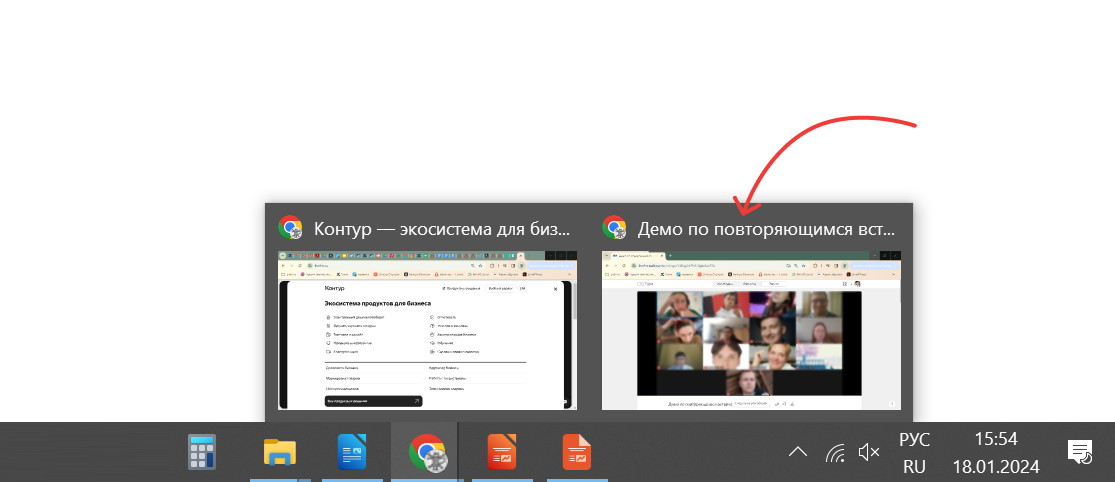Image resolution: width=1115 pixels, height=482 pixels.
Task: Open the notification center icon
Action: tap(1080, 452)
